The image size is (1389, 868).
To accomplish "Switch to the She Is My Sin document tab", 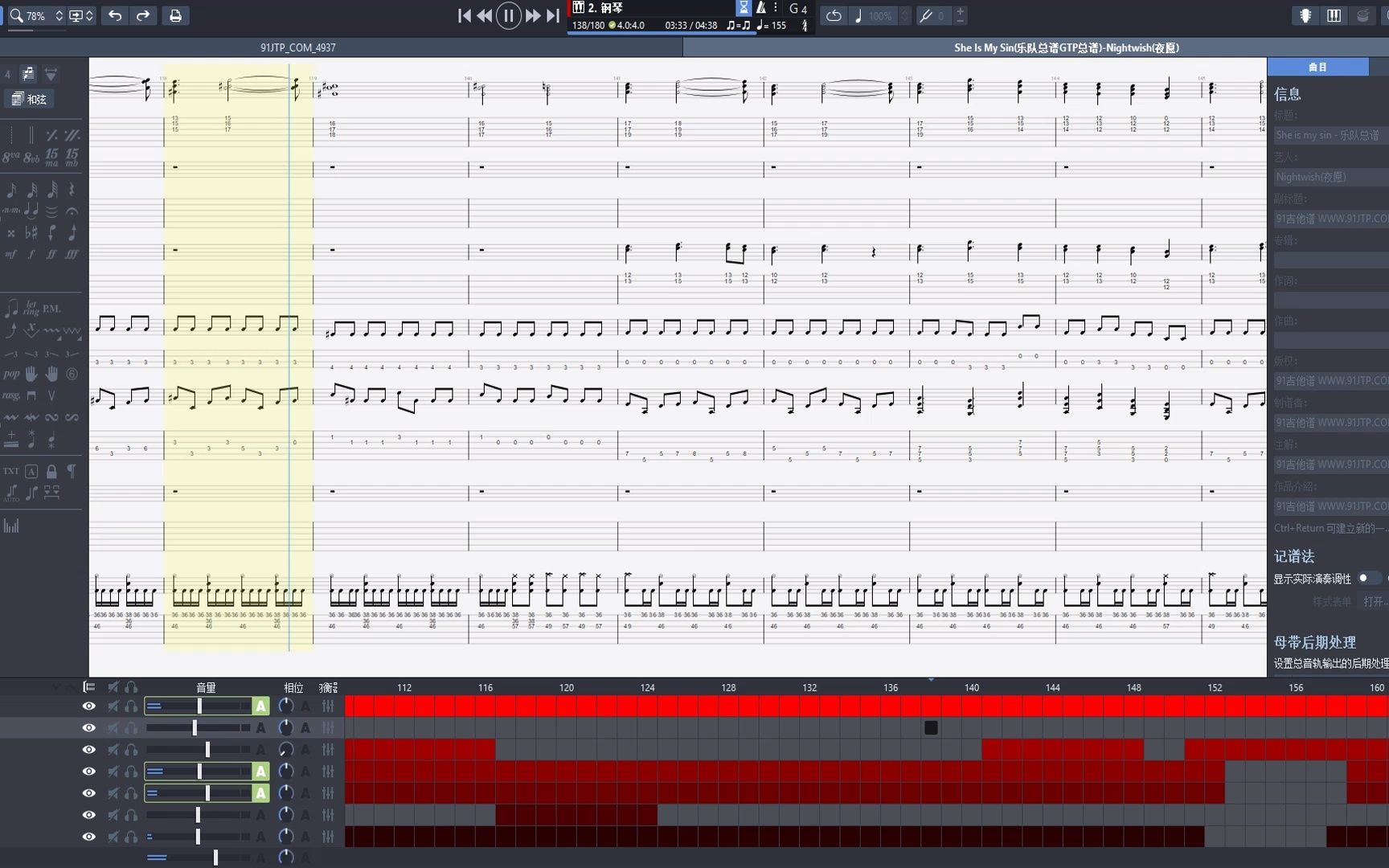I will click(x=1067, y=47).
